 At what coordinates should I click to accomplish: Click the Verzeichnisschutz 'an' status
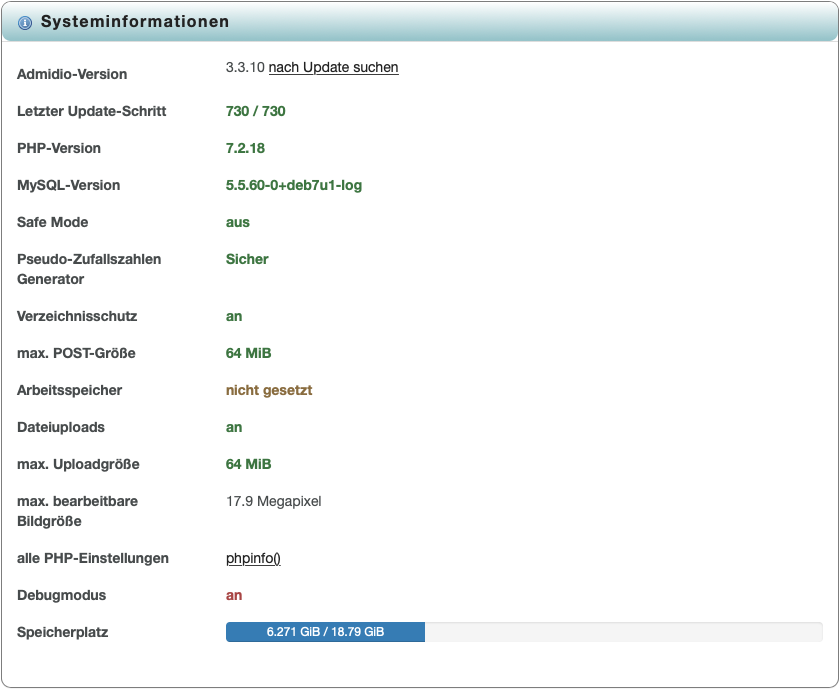pos(234,316)
